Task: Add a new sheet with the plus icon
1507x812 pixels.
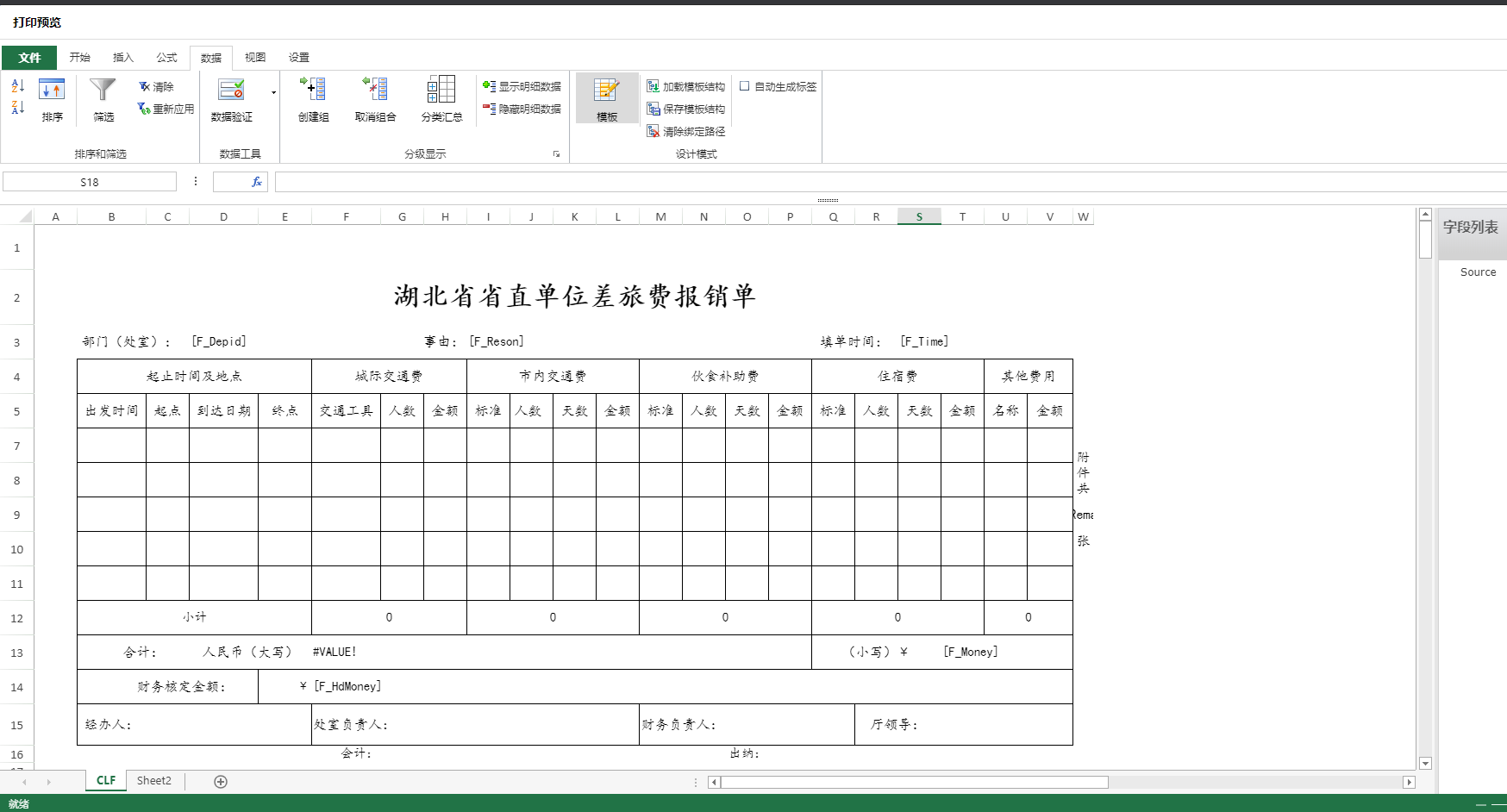Action: [221, 782]
